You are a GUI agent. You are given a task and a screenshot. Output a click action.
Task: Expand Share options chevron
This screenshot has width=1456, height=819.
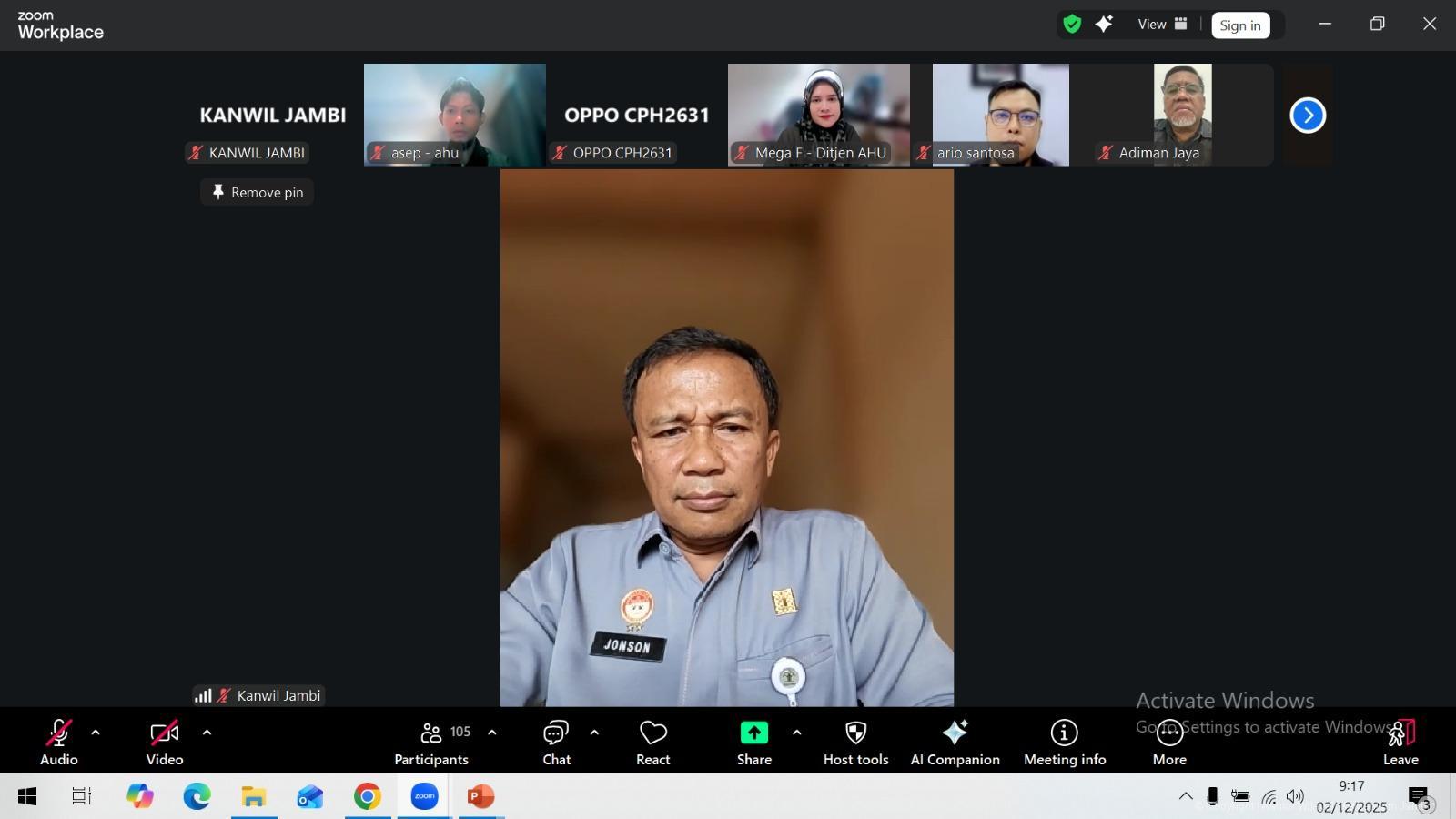[796, 732]
